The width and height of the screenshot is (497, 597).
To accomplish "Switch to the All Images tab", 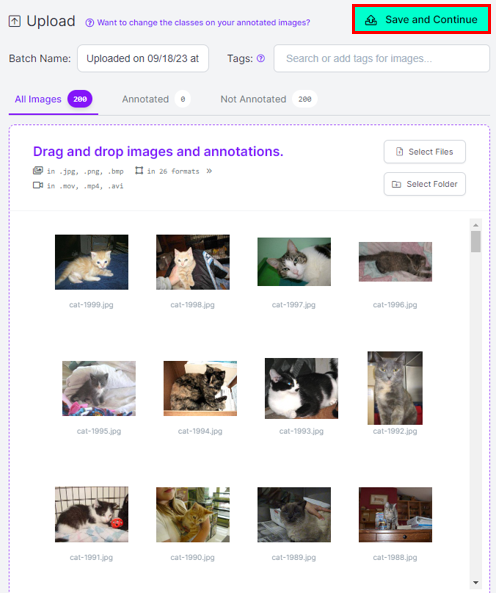I will pyautogui.click(x=53, y=99).
